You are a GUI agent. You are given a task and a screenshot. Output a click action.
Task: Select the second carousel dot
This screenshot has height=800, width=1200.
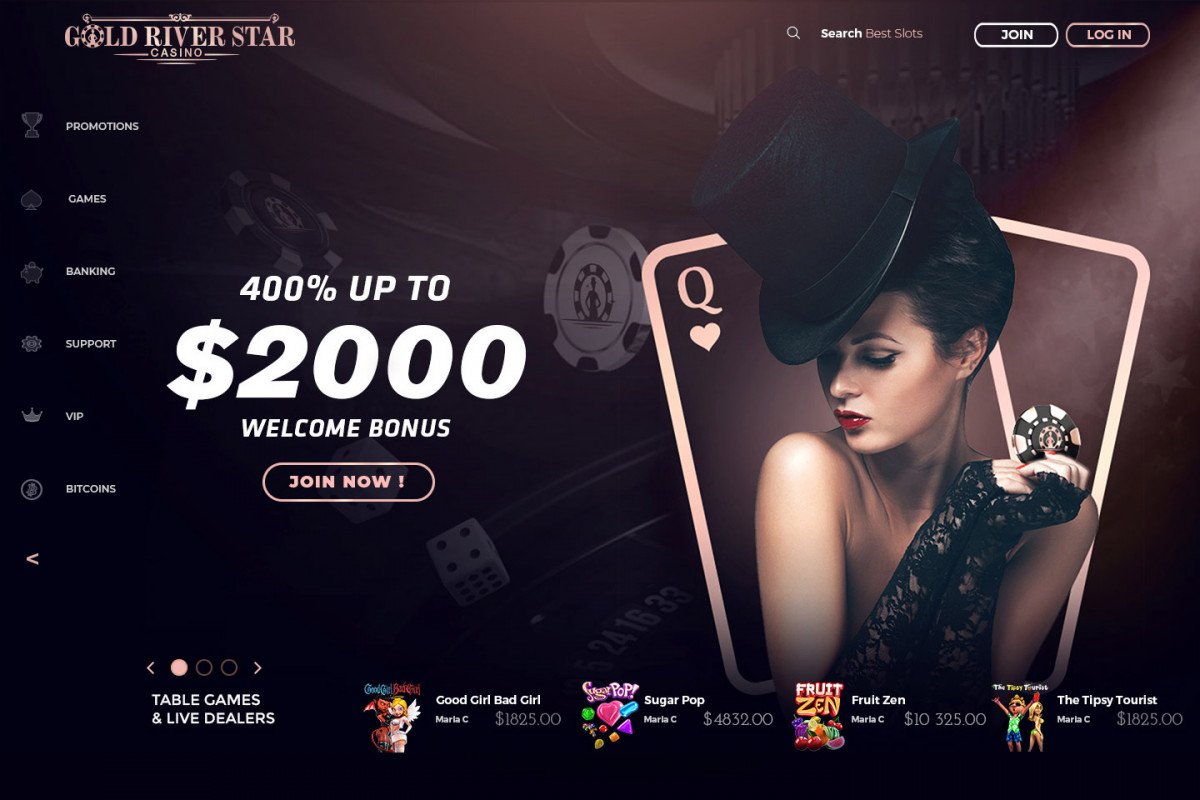coord(204,667)
